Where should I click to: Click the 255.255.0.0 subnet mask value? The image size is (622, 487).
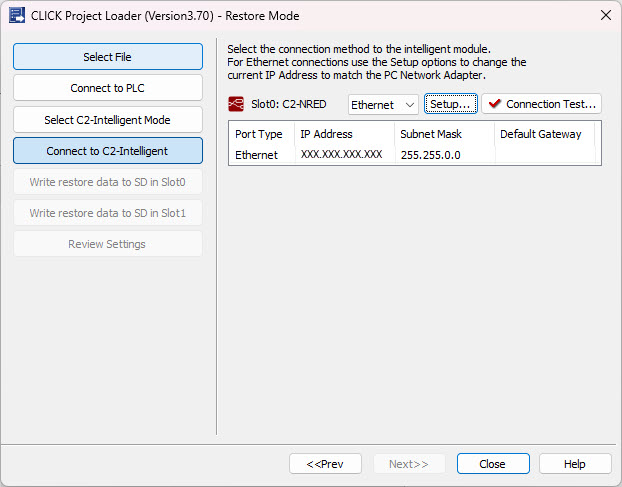tap(430, 155)
